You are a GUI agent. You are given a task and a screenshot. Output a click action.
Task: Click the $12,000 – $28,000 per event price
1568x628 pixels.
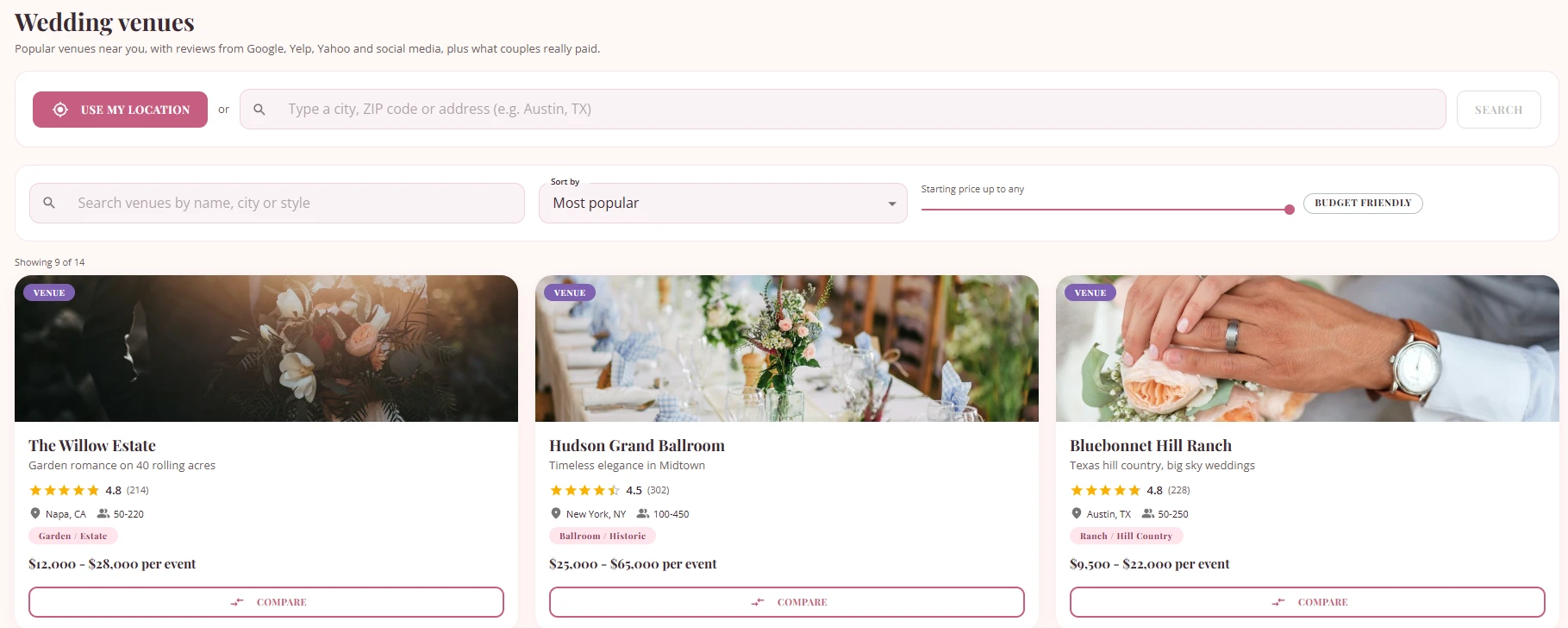(x=112, y=564)
